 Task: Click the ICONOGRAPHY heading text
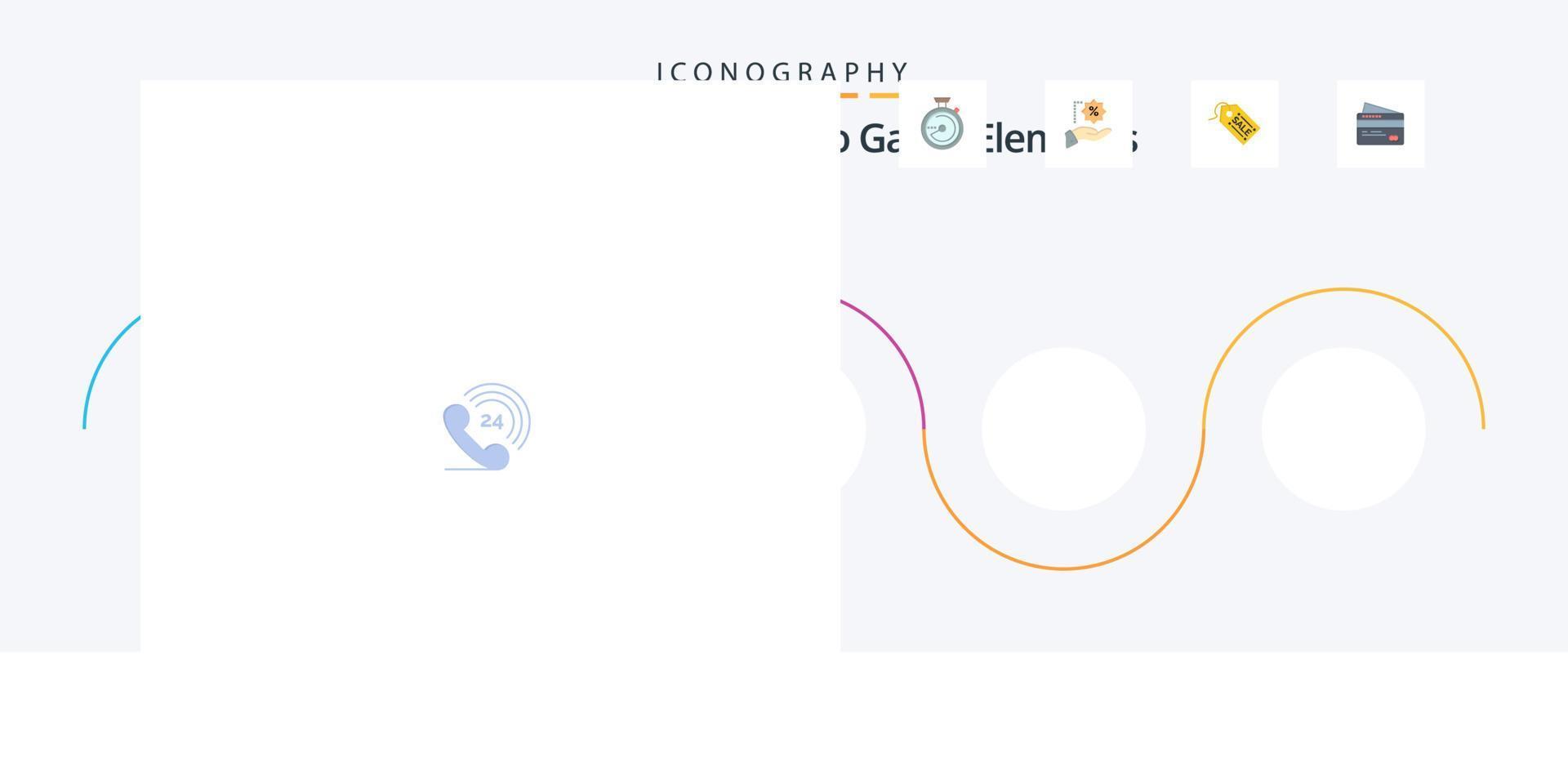click(x=783, y=72)
